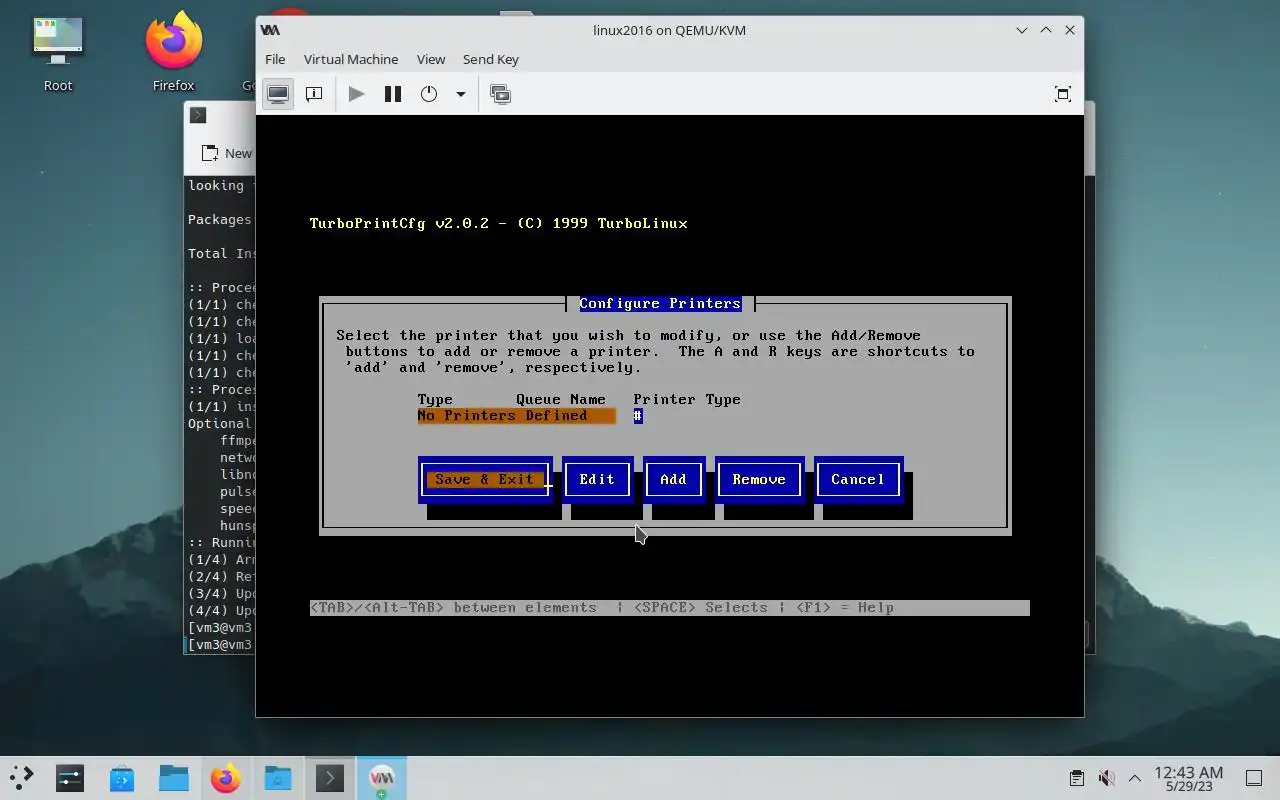
Task: Click New tab button in Konsole window
Action: pos(226,153)
